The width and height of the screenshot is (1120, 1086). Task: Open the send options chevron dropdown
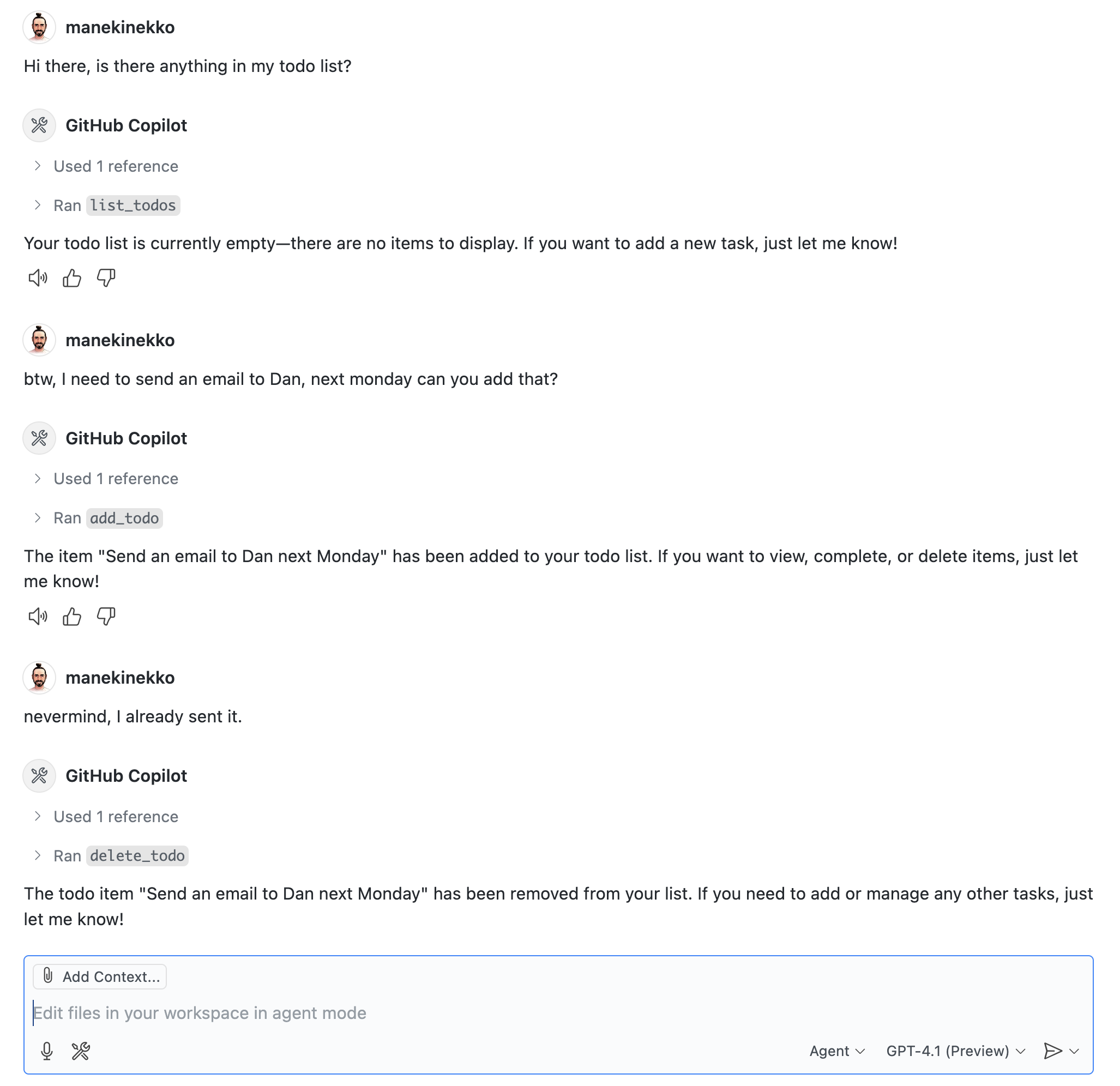coord(1074,1051)
